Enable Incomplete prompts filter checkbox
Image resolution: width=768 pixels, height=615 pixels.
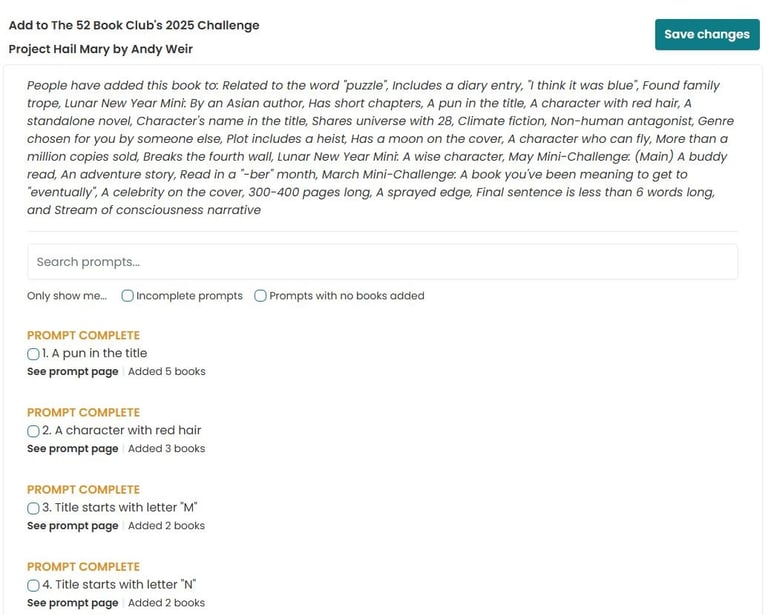click(127, 296)
